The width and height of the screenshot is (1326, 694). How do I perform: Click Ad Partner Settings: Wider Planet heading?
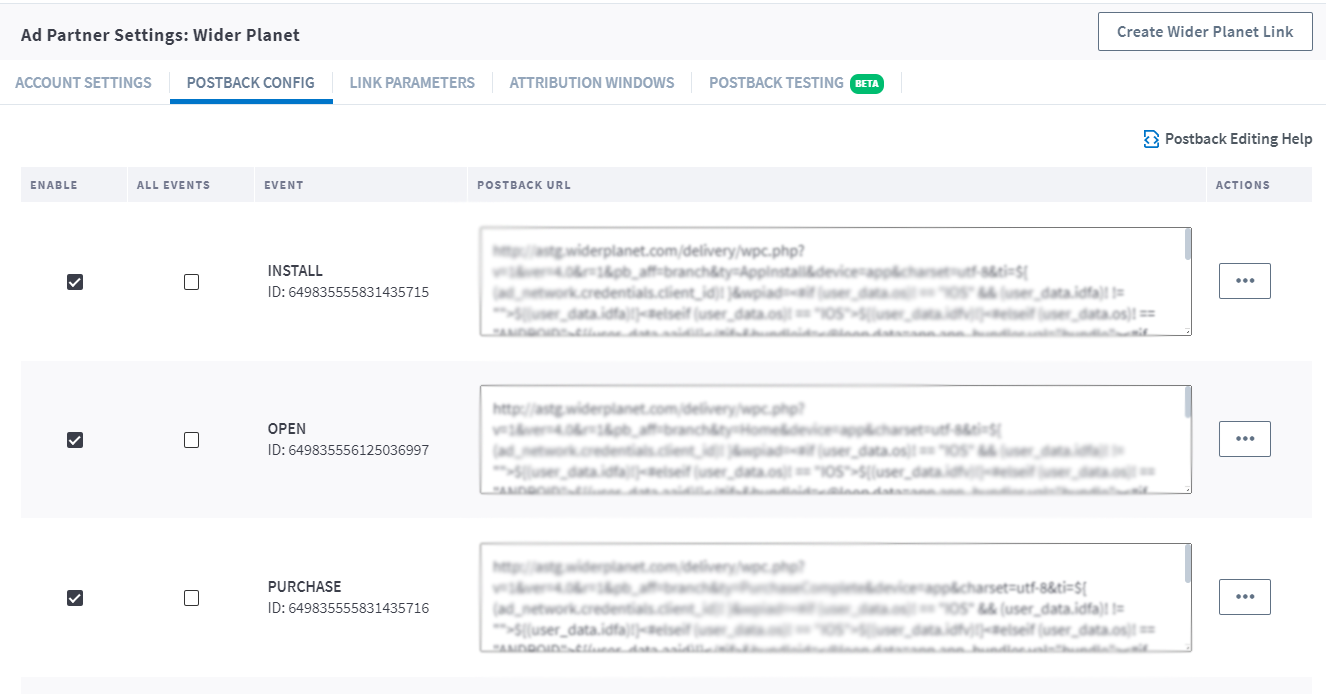(160, 35)
